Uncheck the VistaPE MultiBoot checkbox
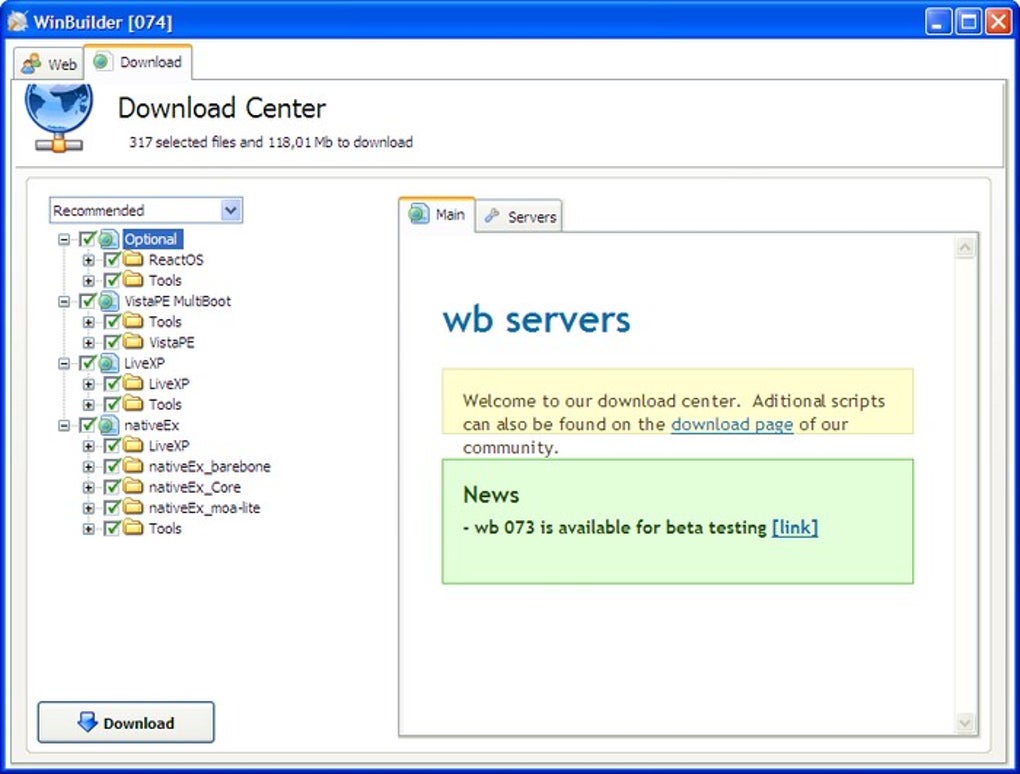This screenshot has height=774, width=1020. click(x=88, y=301)
